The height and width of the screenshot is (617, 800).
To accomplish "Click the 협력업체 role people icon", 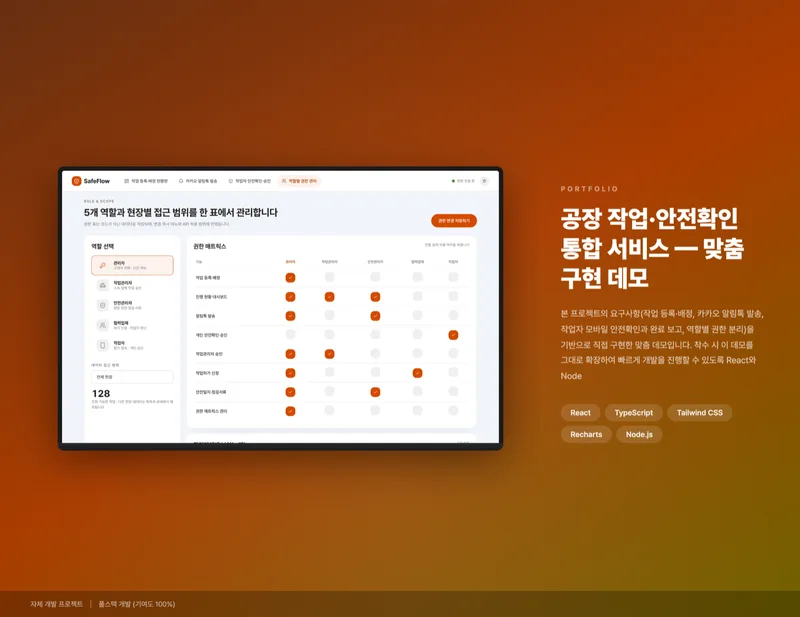I will click(x=103, y=325).
